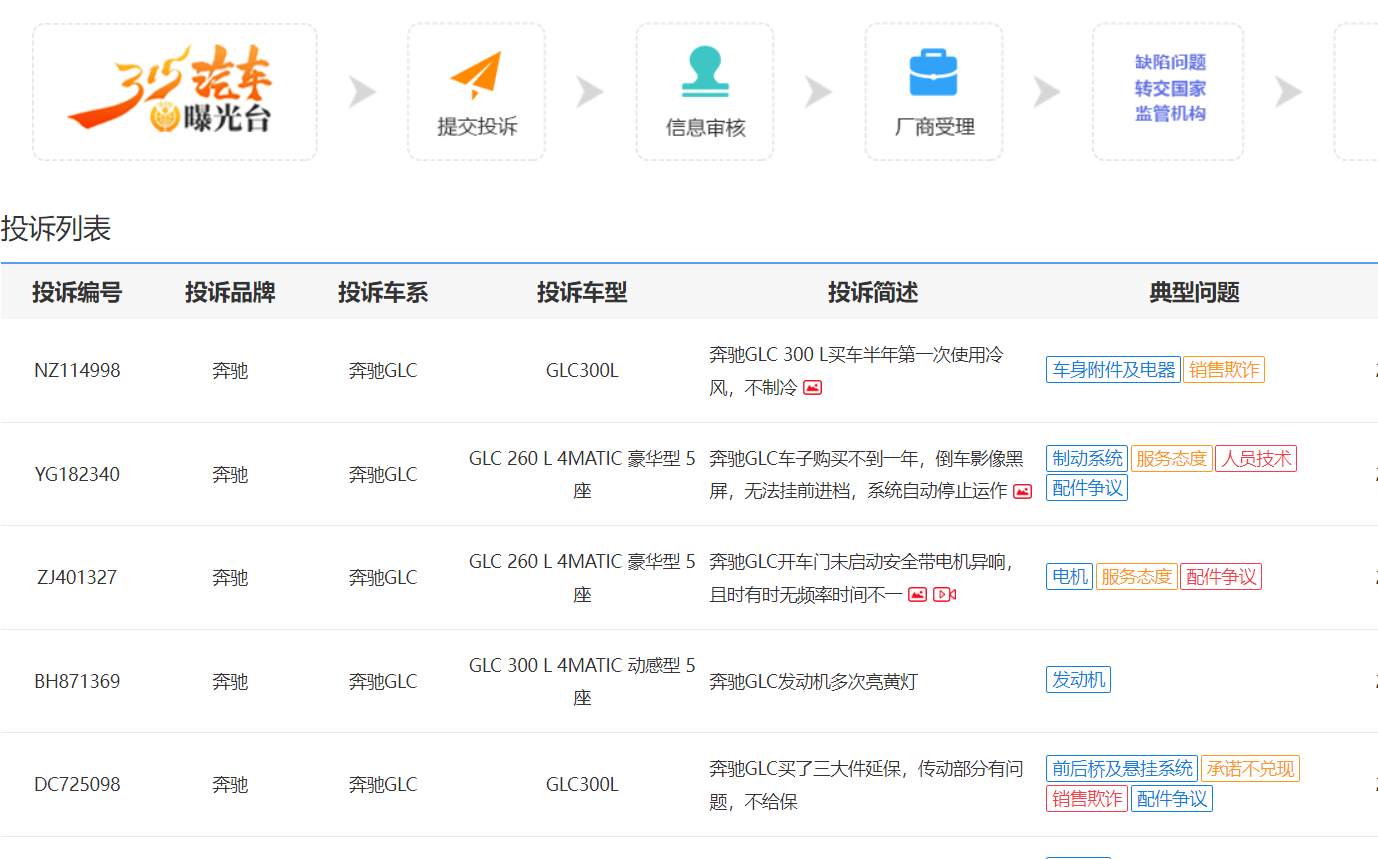The image size is (1378, 859).
Task: Click the 投诉品牌 column header
Action: [230, 293]
